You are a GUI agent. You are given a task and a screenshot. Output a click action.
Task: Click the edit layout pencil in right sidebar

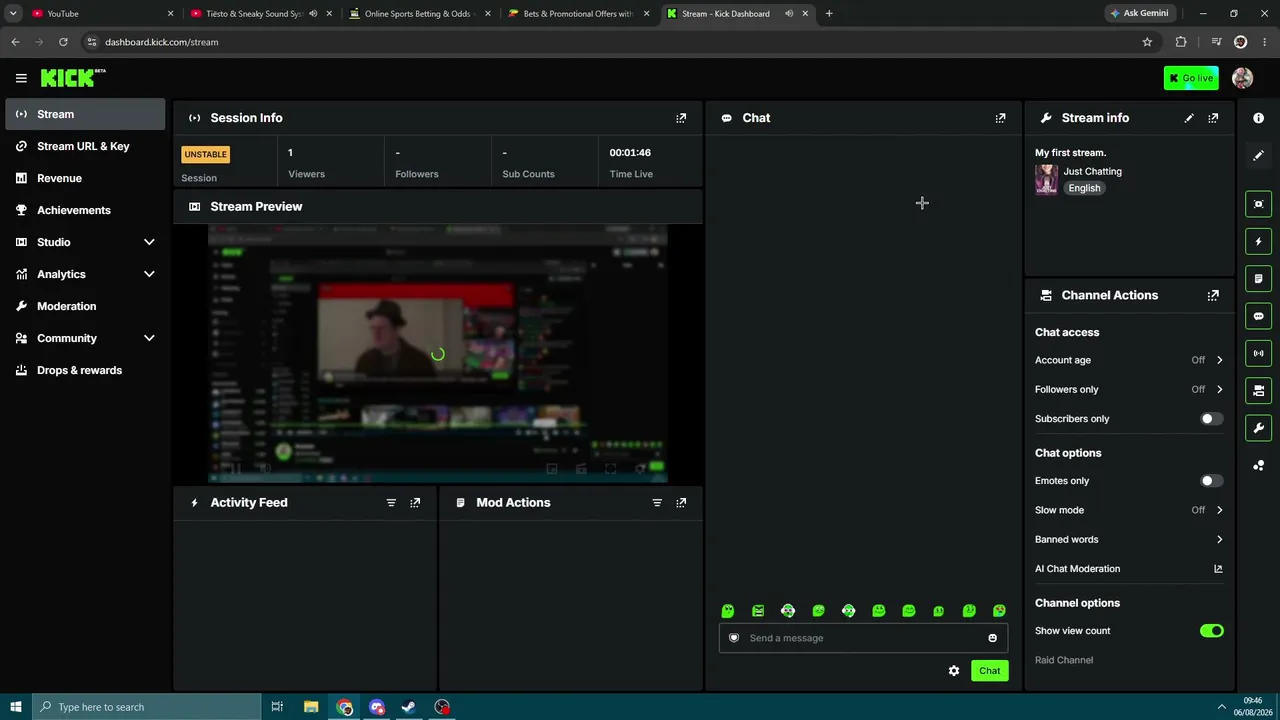pyautogui.click(x=1258, y=156)
